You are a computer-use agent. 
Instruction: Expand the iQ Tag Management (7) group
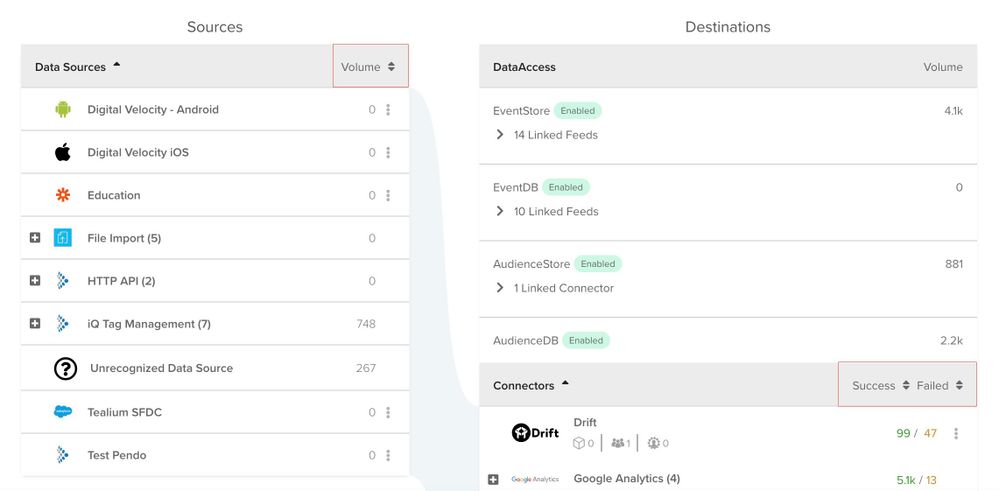point(35,324)
